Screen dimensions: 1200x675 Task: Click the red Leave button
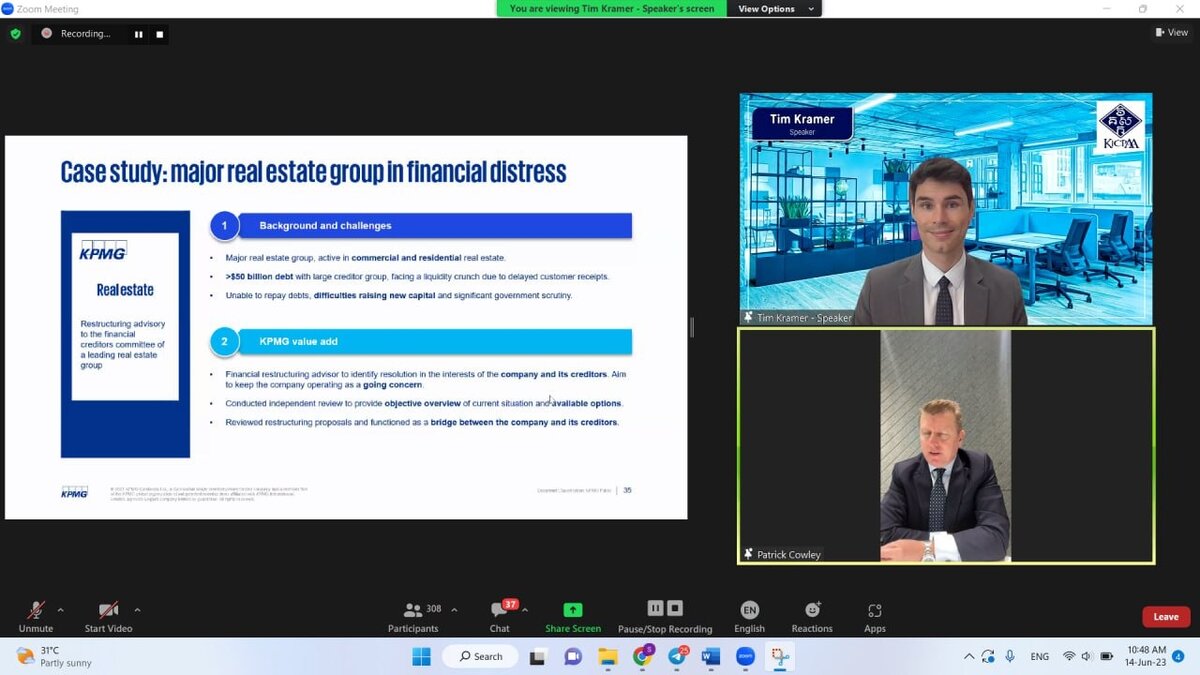pyautogui.click(x=1166, y=617)
